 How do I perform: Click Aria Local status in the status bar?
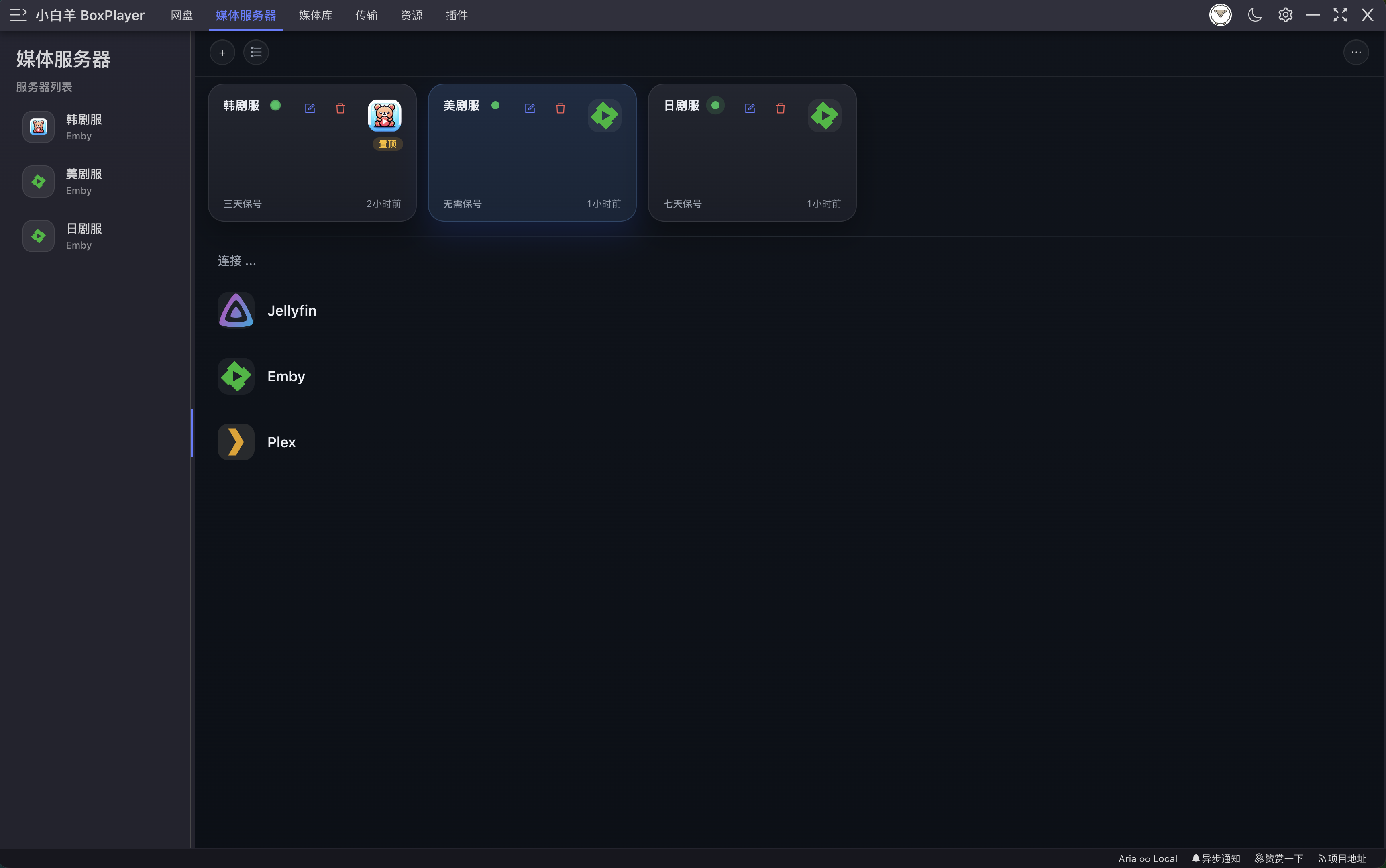tap(1148, 859)
